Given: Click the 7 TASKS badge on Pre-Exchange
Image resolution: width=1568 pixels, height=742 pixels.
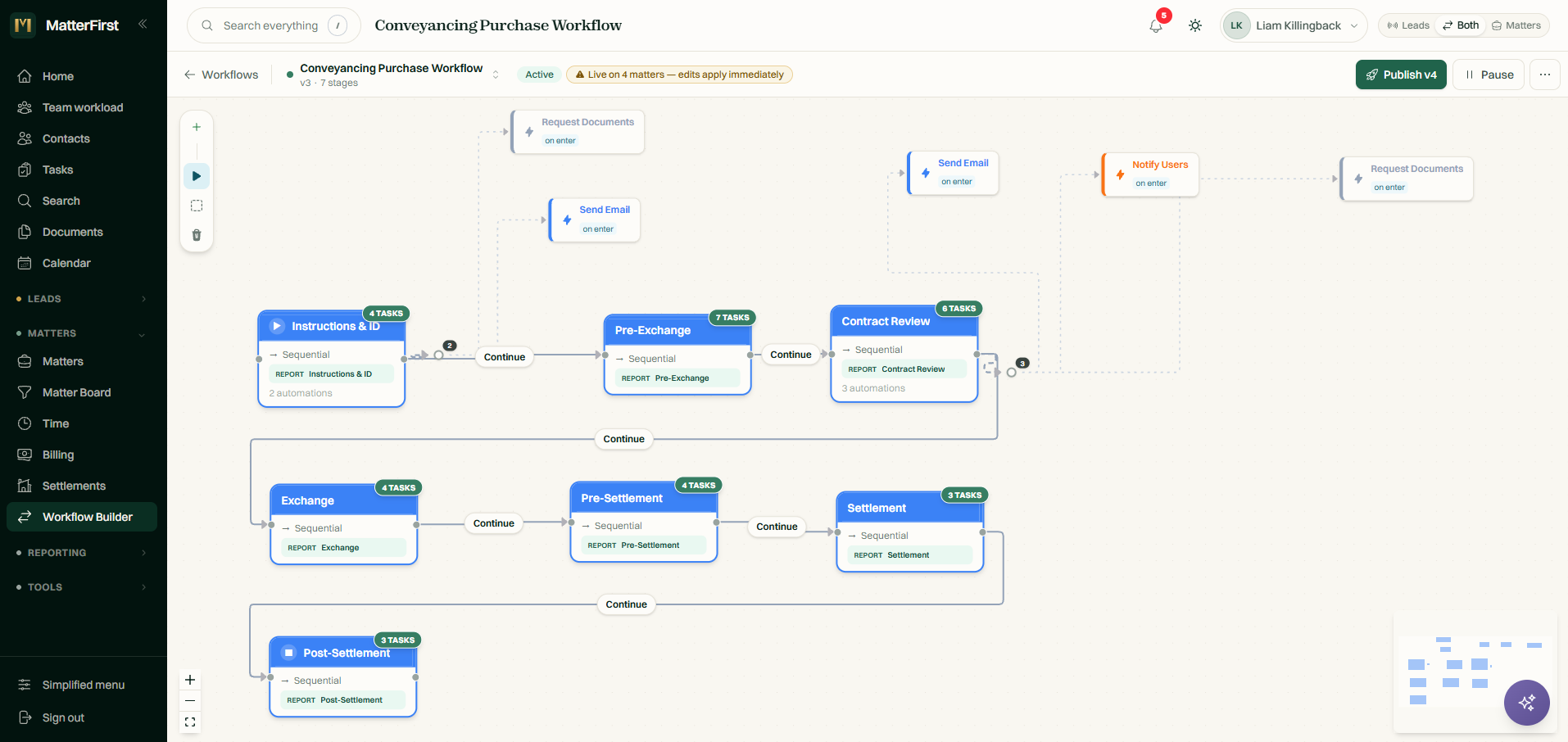Looking at the screenshot, I should 732,318.
